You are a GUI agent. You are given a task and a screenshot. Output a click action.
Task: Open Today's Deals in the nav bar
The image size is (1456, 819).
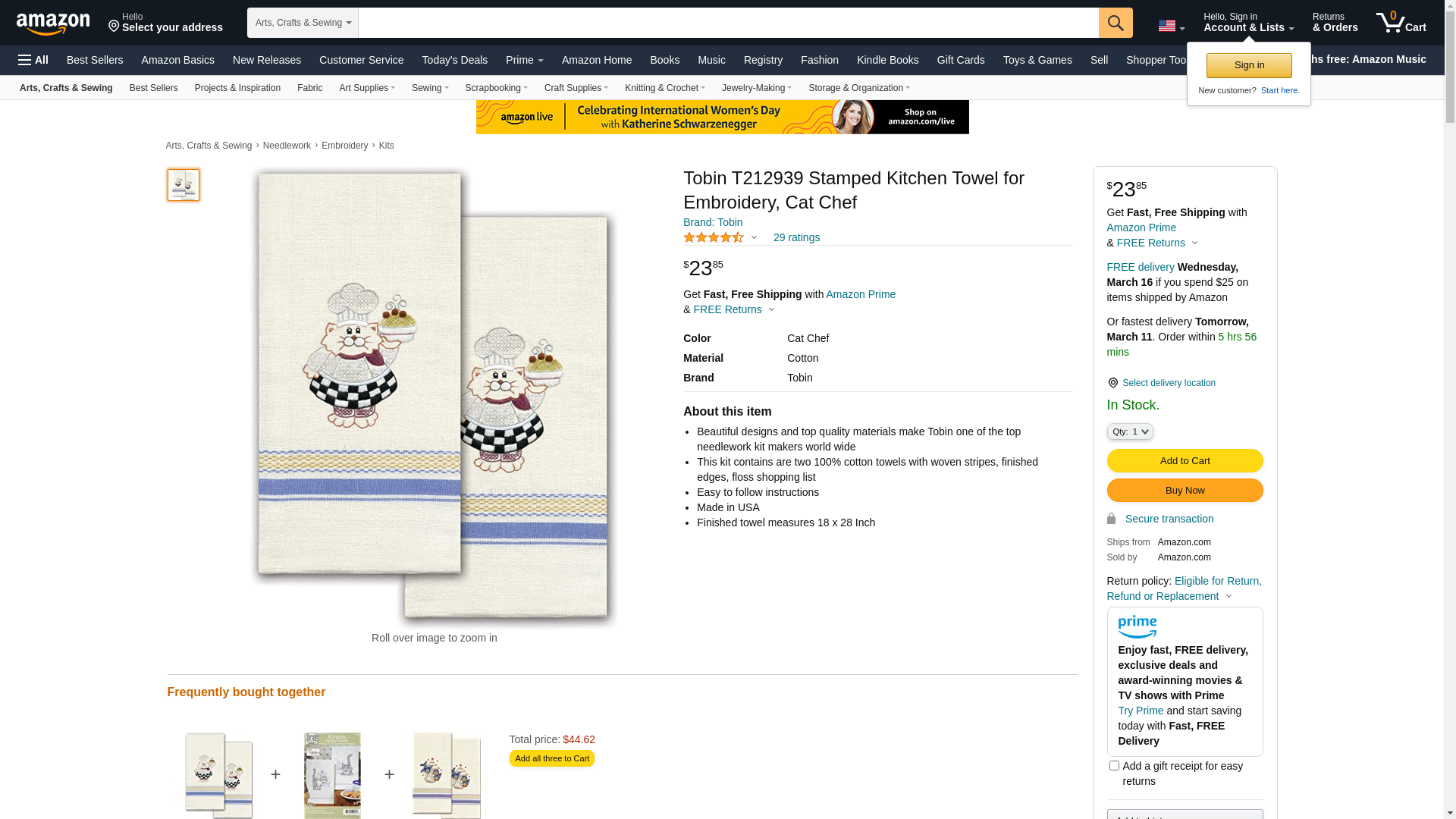click(455, 60)
